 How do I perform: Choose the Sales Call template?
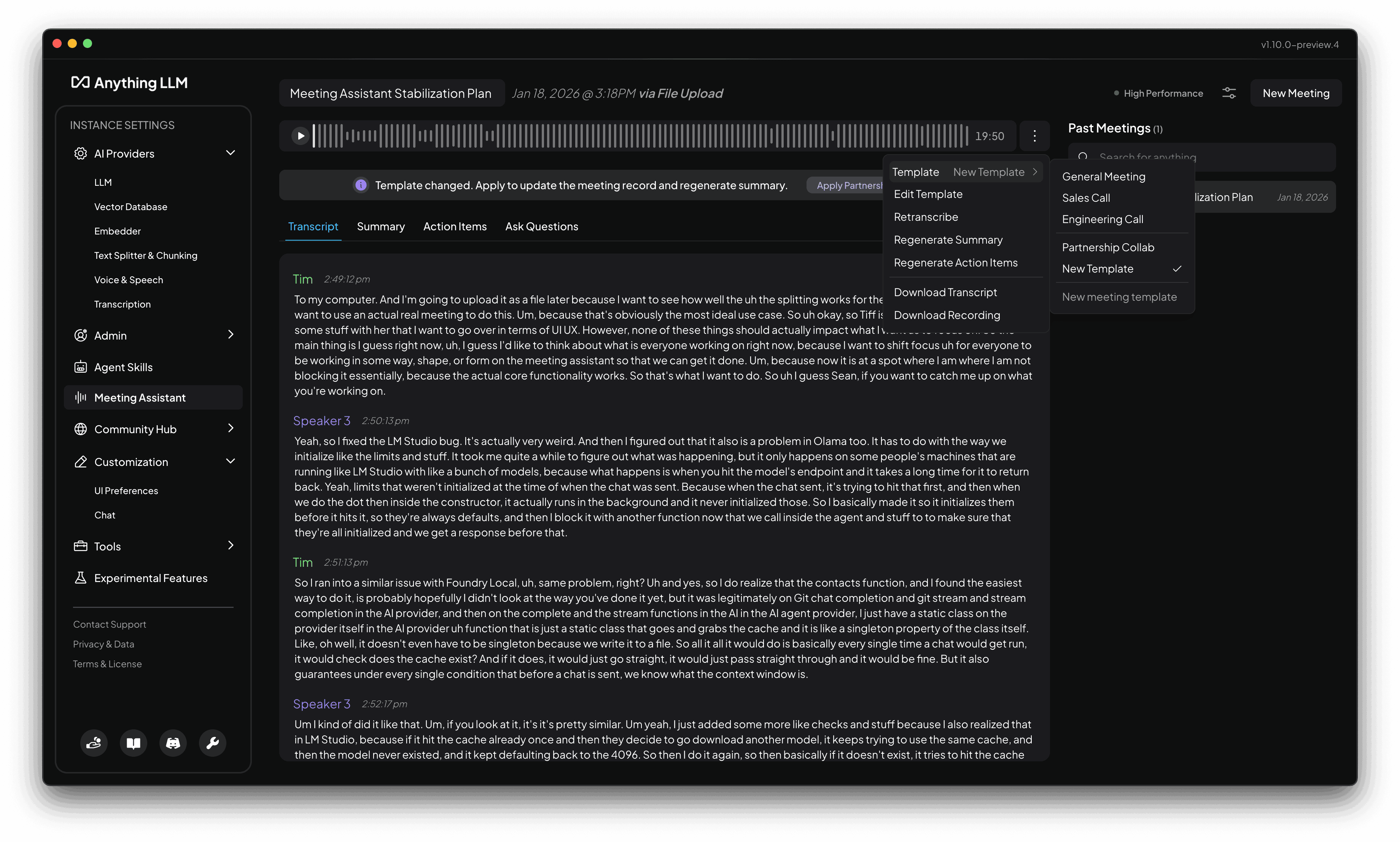point(1085,198)
